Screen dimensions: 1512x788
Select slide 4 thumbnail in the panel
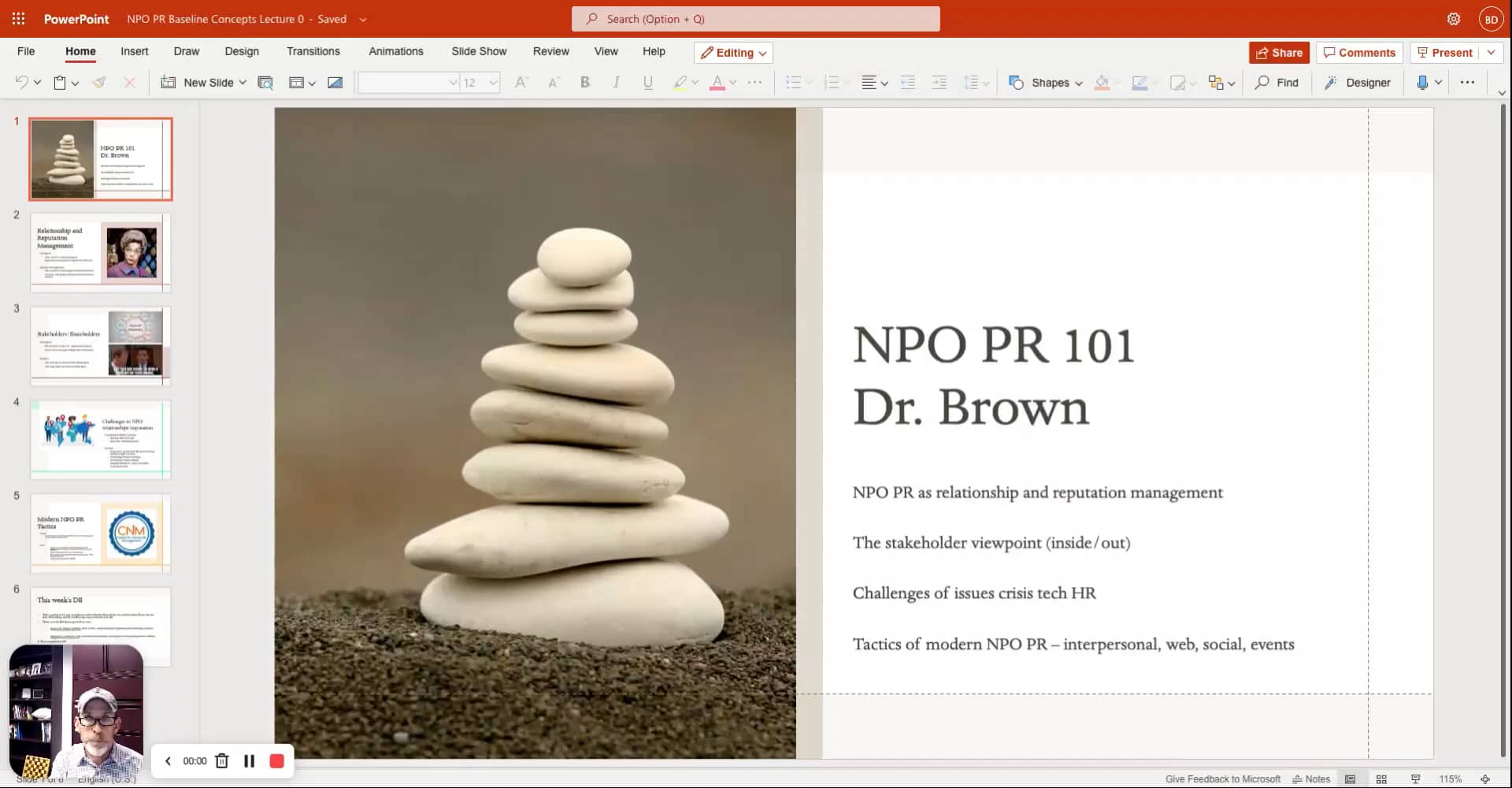[100, 439]
